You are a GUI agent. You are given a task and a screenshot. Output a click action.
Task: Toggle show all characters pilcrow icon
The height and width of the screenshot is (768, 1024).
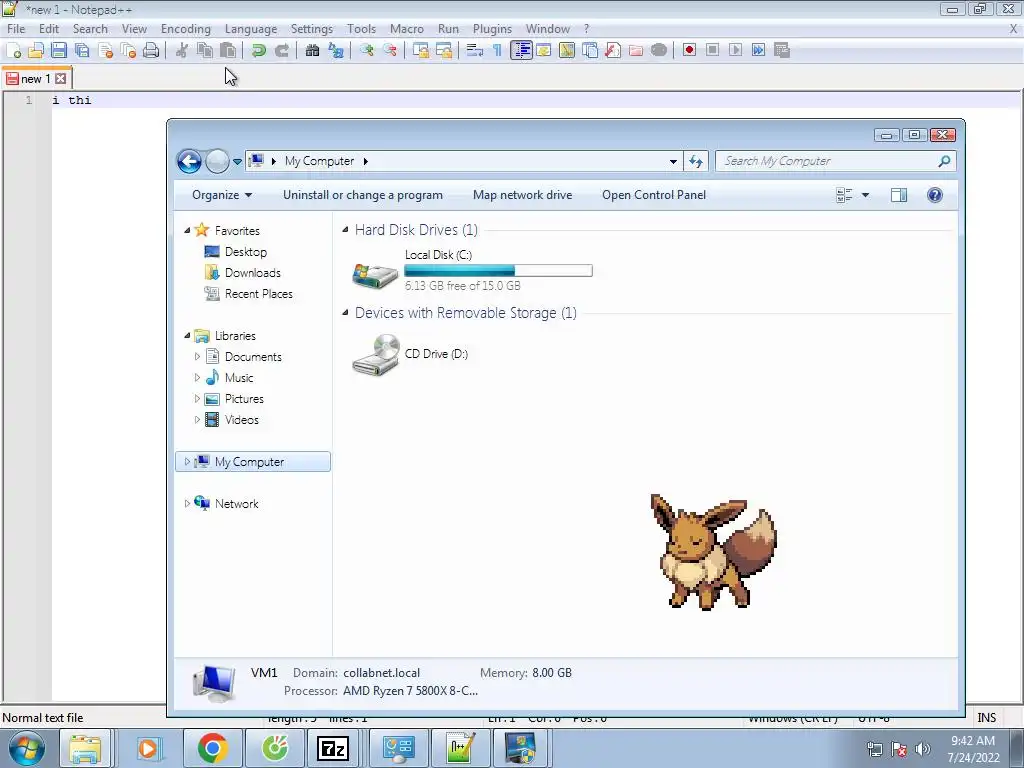point(497,50)
